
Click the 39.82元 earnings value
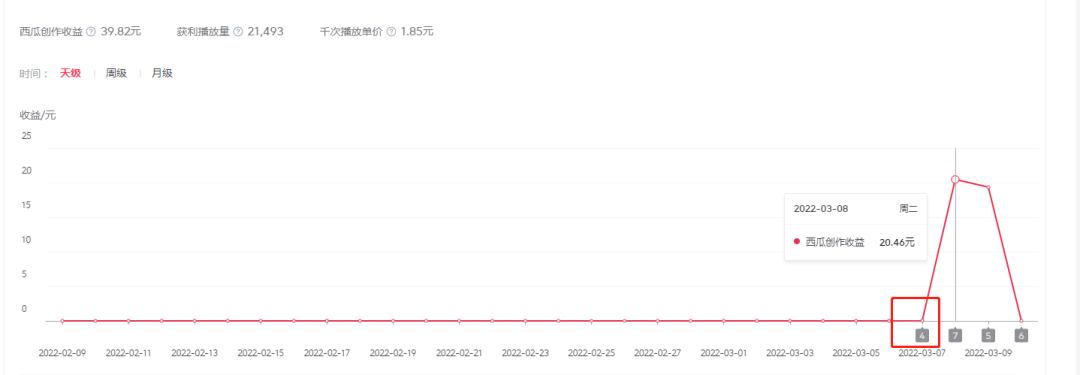tap(121, 32)
